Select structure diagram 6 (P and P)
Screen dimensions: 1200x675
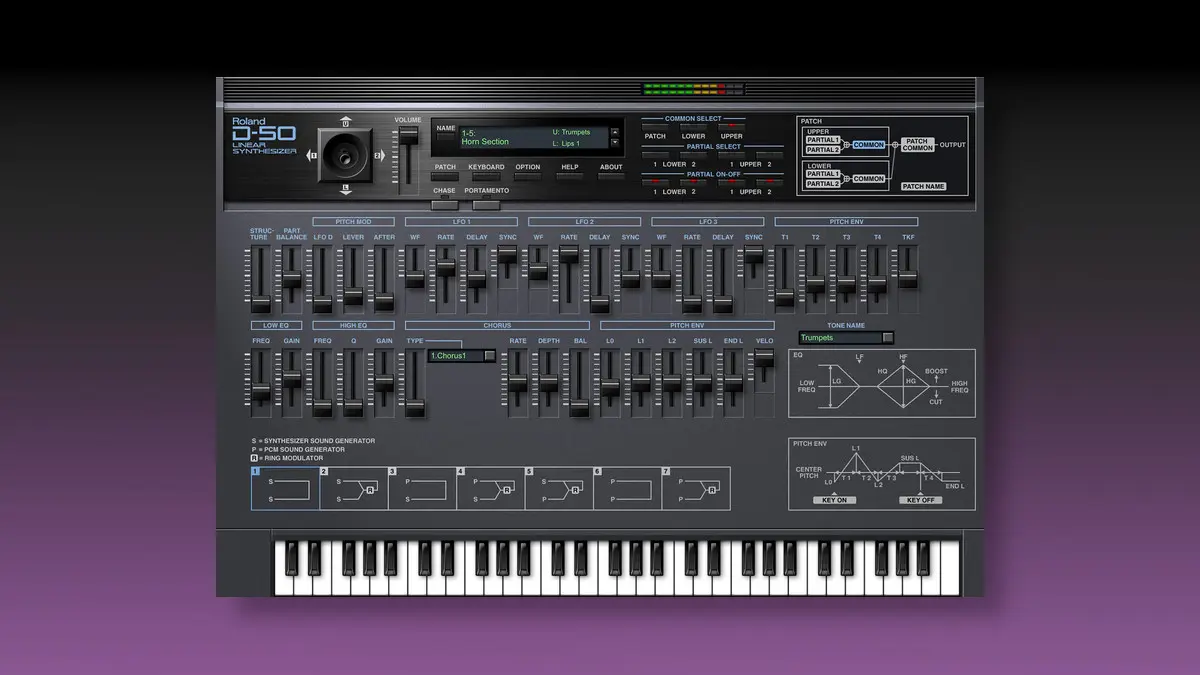pos(627,488)
